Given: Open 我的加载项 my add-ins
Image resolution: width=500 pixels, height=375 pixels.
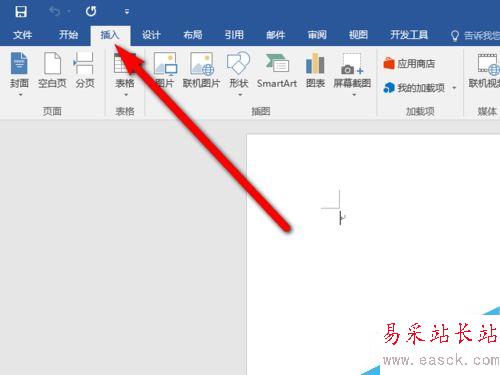Looking at the screenshot, I should (414, 88).
